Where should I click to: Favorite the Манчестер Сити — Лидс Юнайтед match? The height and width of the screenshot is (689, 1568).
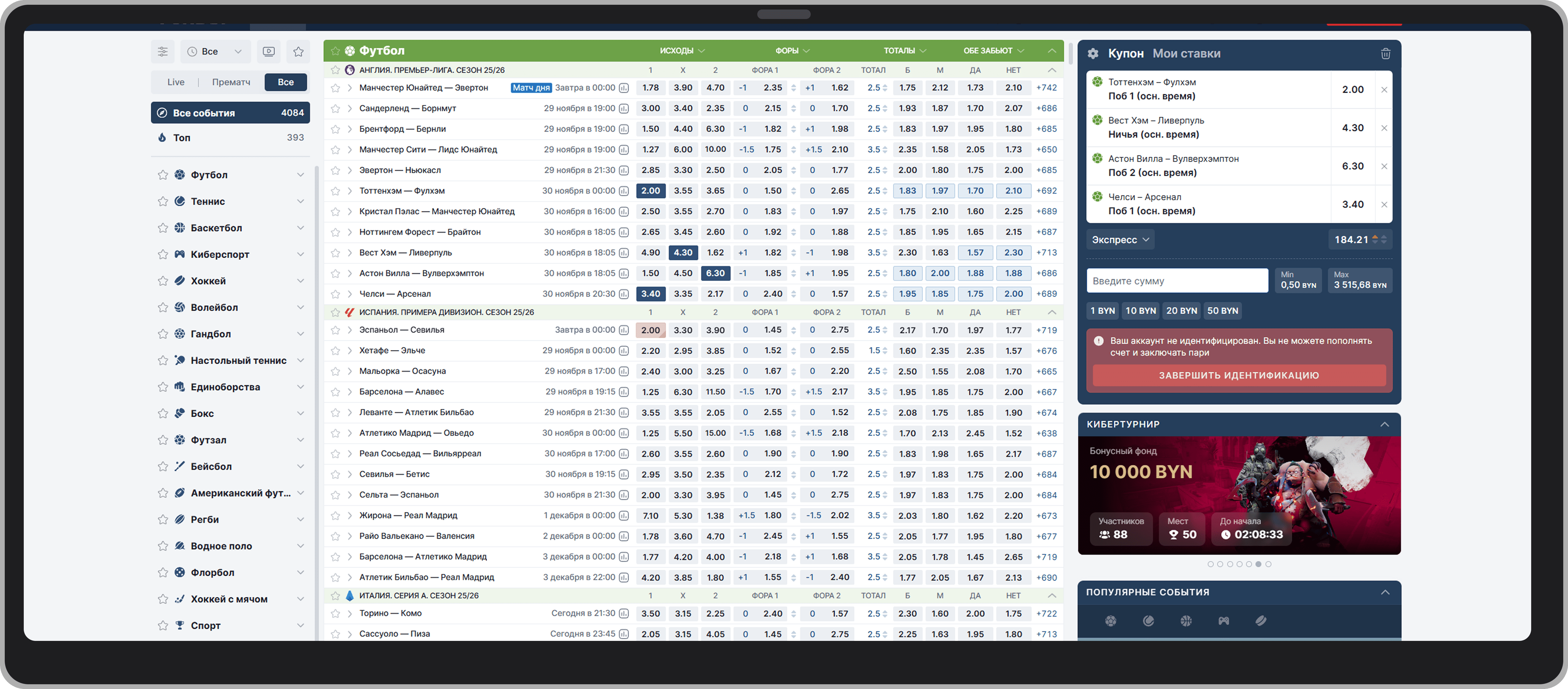pos(335,150)
